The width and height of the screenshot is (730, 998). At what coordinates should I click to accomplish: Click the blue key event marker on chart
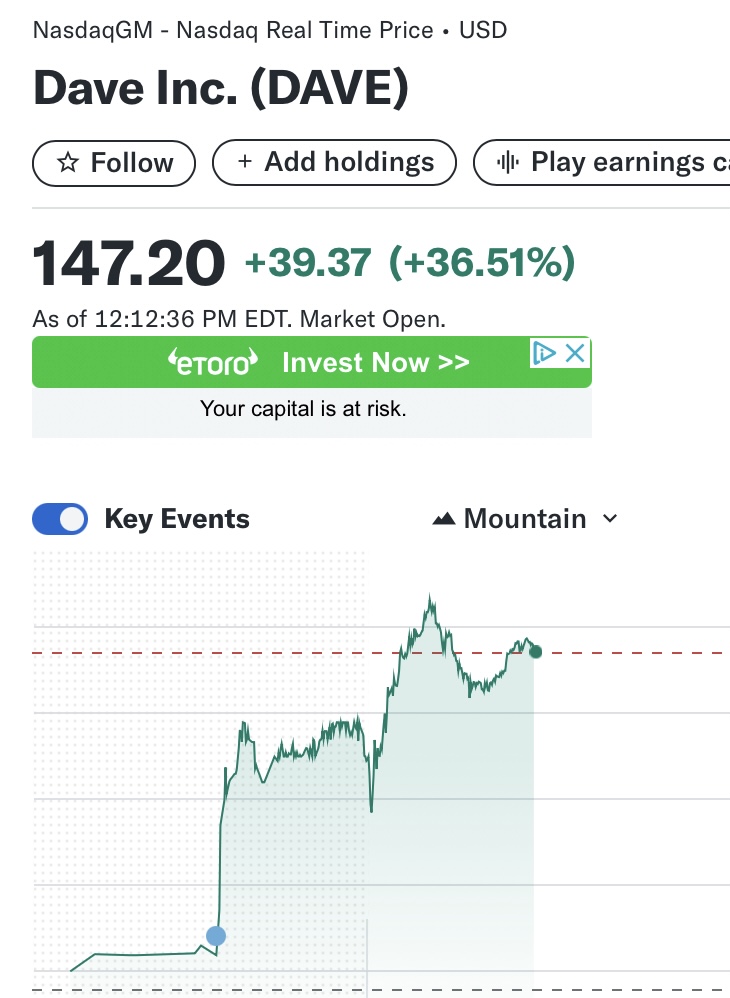click(216, 936)
